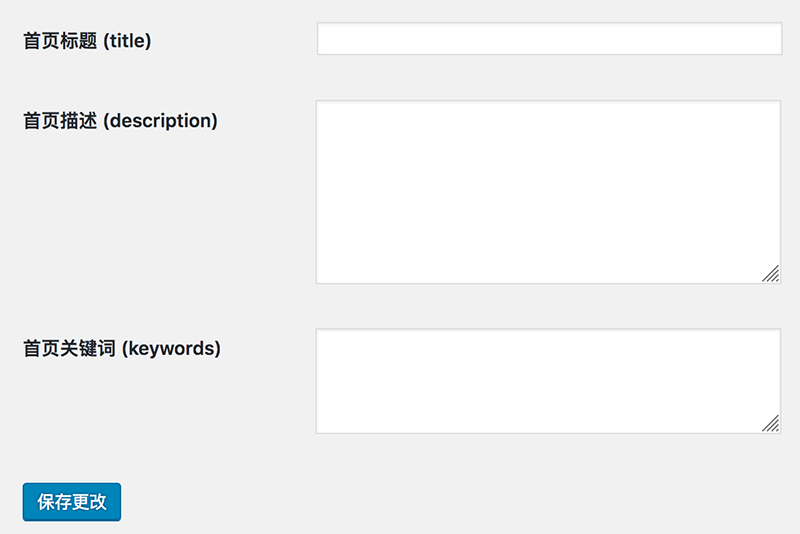Image resolution: width=800 pixels, height=534 pixels.
Task: Focus the 首页标题 (title) input field
Action: pos(548,39)
